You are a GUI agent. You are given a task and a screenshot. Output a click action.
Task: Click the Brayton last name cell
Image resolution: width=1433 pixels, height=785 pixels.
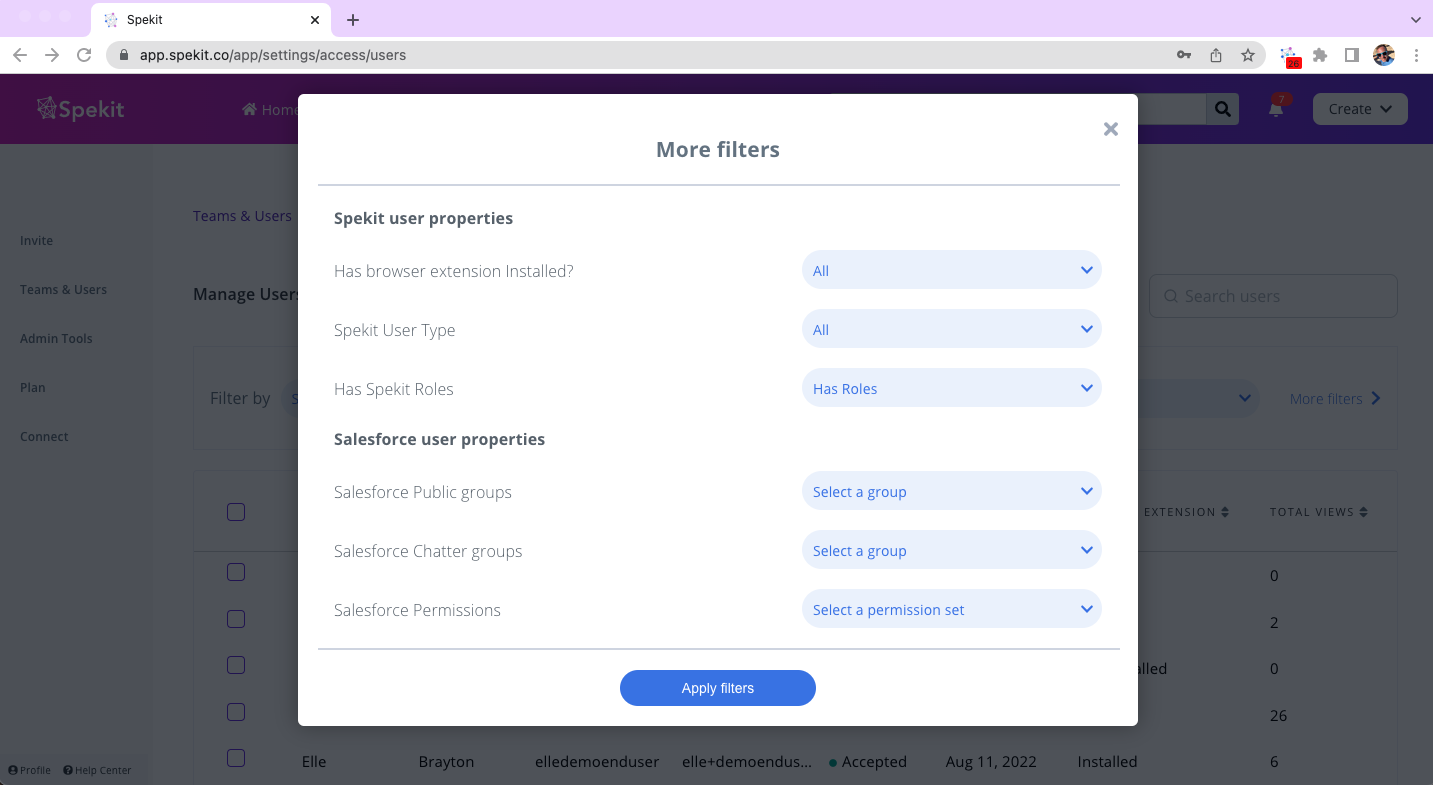tap(446, 761)
